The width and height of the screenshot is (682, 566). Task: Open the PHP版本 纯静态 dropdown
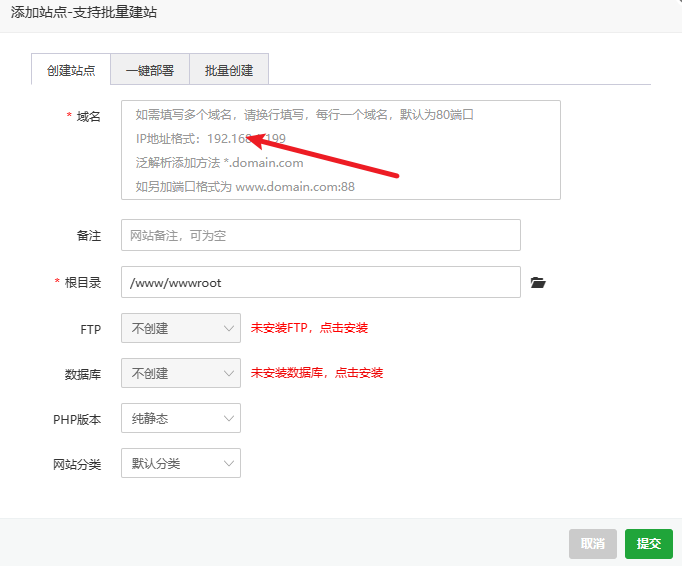tap(180, 419)
